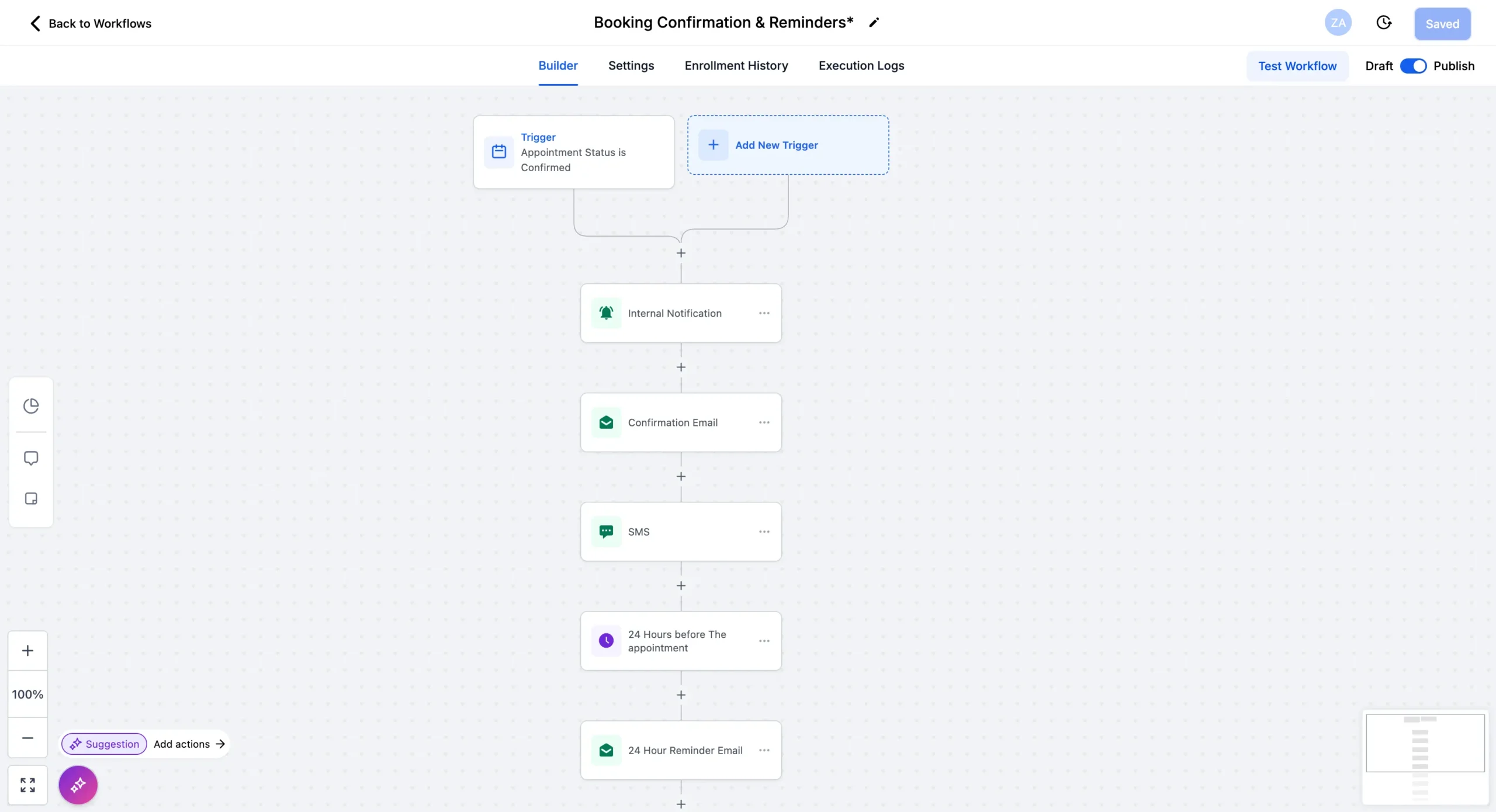This screenshot has width=1496, height=812.
Task: Click the minimap thumbnail in corner
Action: click(x=1425, y=757)
